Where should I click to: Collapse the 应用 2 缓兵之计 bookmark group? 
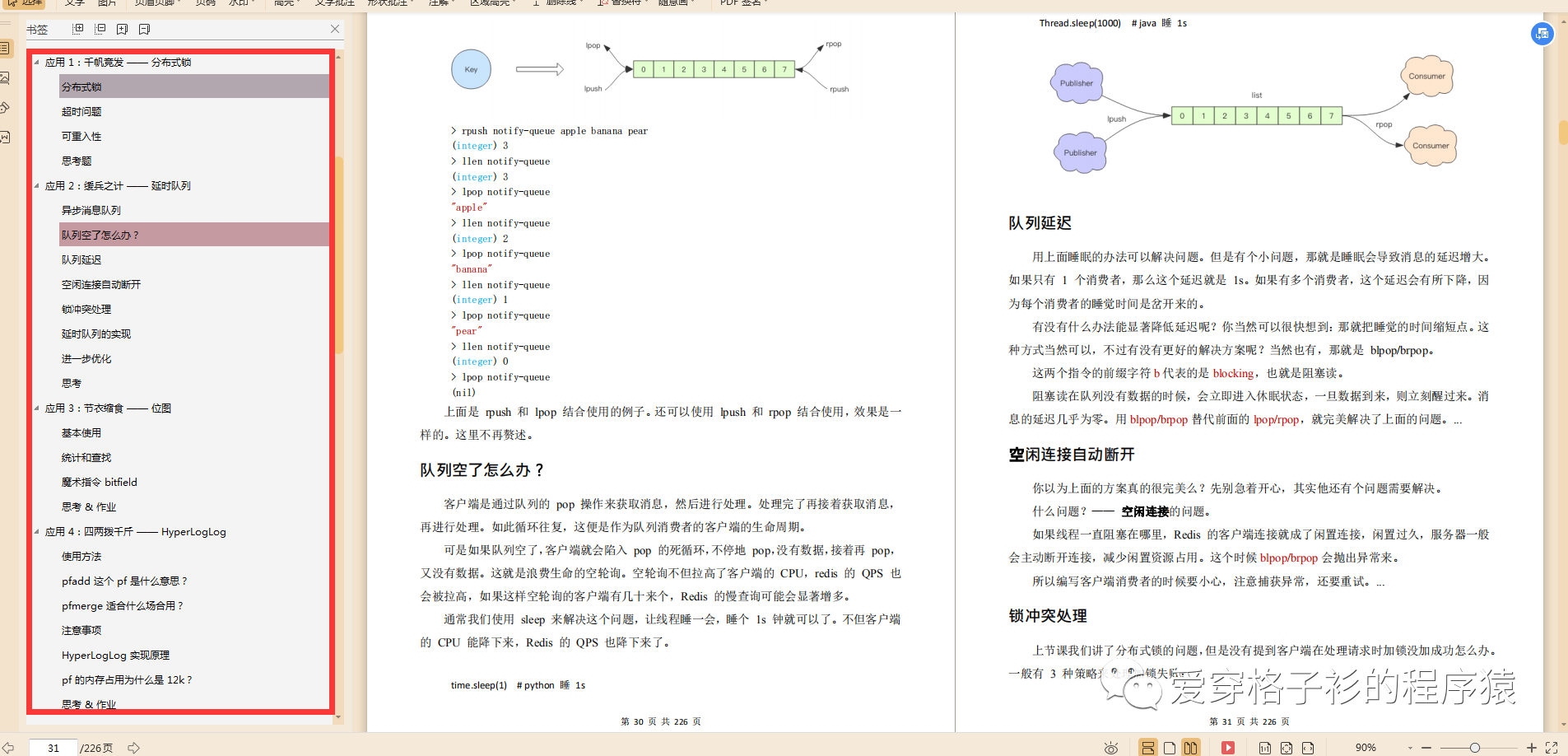37,185
